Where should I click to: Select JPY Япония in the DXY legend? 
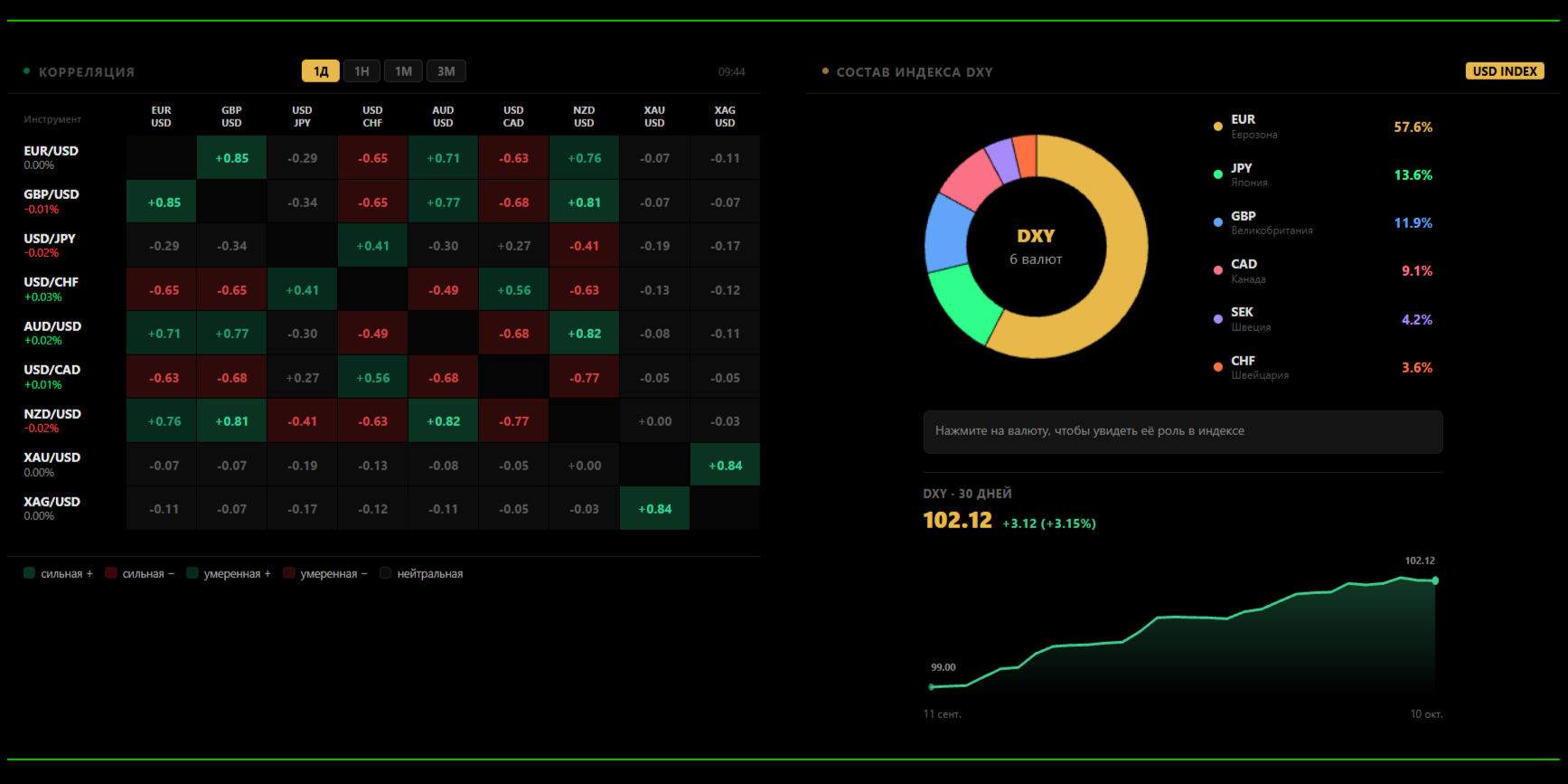1323,175
